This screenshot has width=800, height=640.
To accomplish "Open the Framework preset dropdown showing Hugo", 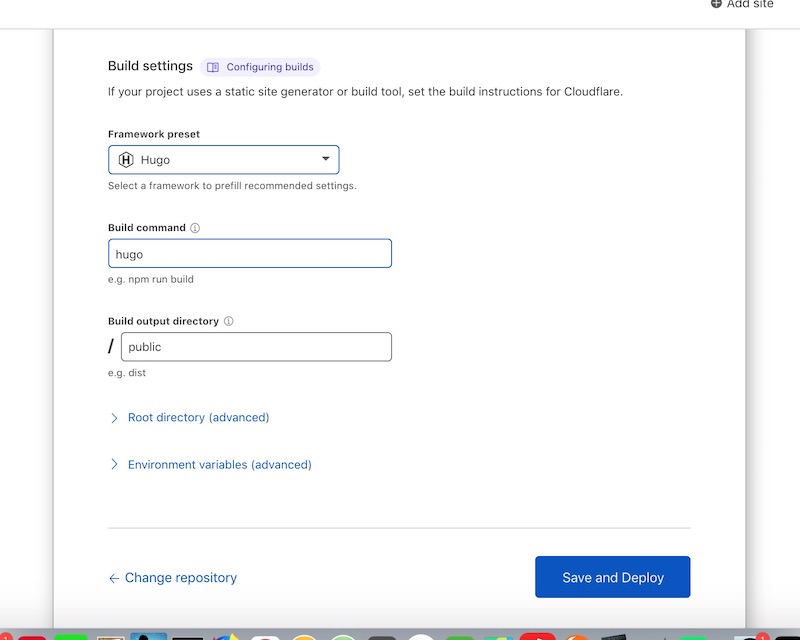I will pyautogui.click(x=223, y=160).
